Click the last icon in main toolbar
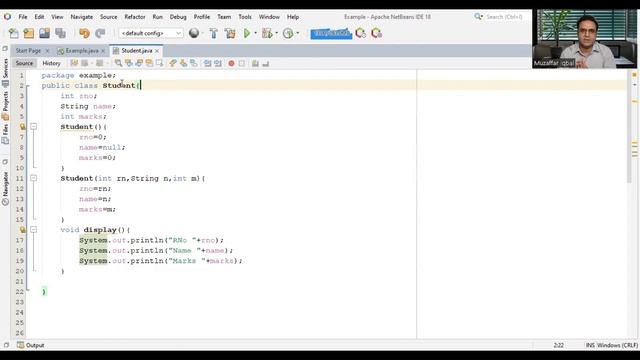 click(x=376, y=33)
